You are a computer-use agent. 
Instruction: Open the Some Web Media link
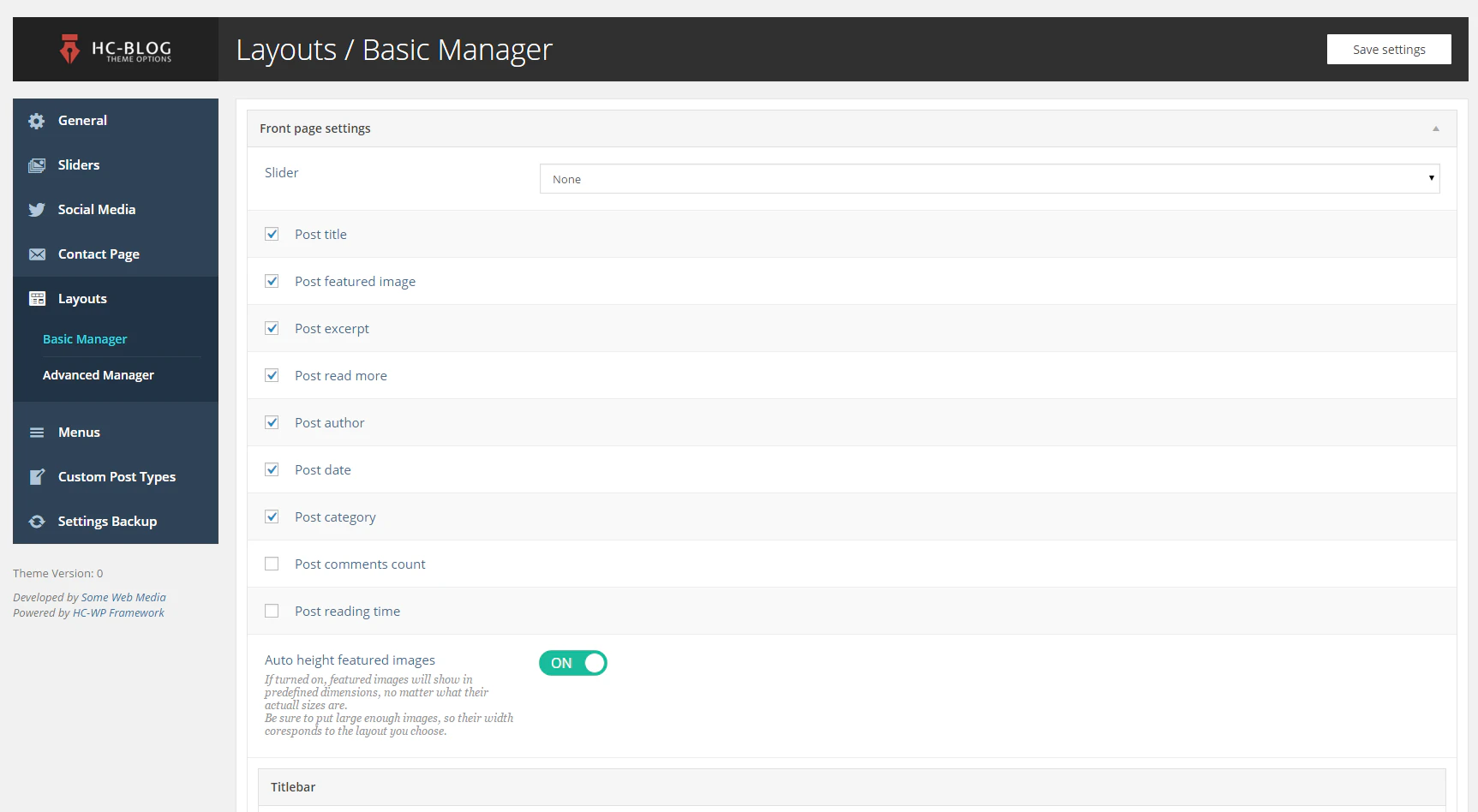coord(123,598)
